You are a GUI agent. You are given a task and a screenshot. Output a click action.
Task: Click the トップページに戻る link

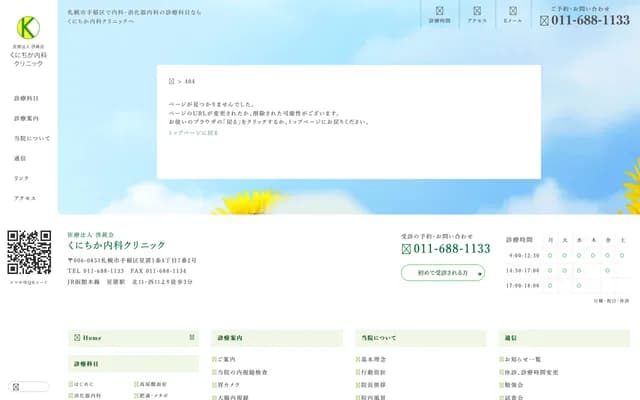193,132
